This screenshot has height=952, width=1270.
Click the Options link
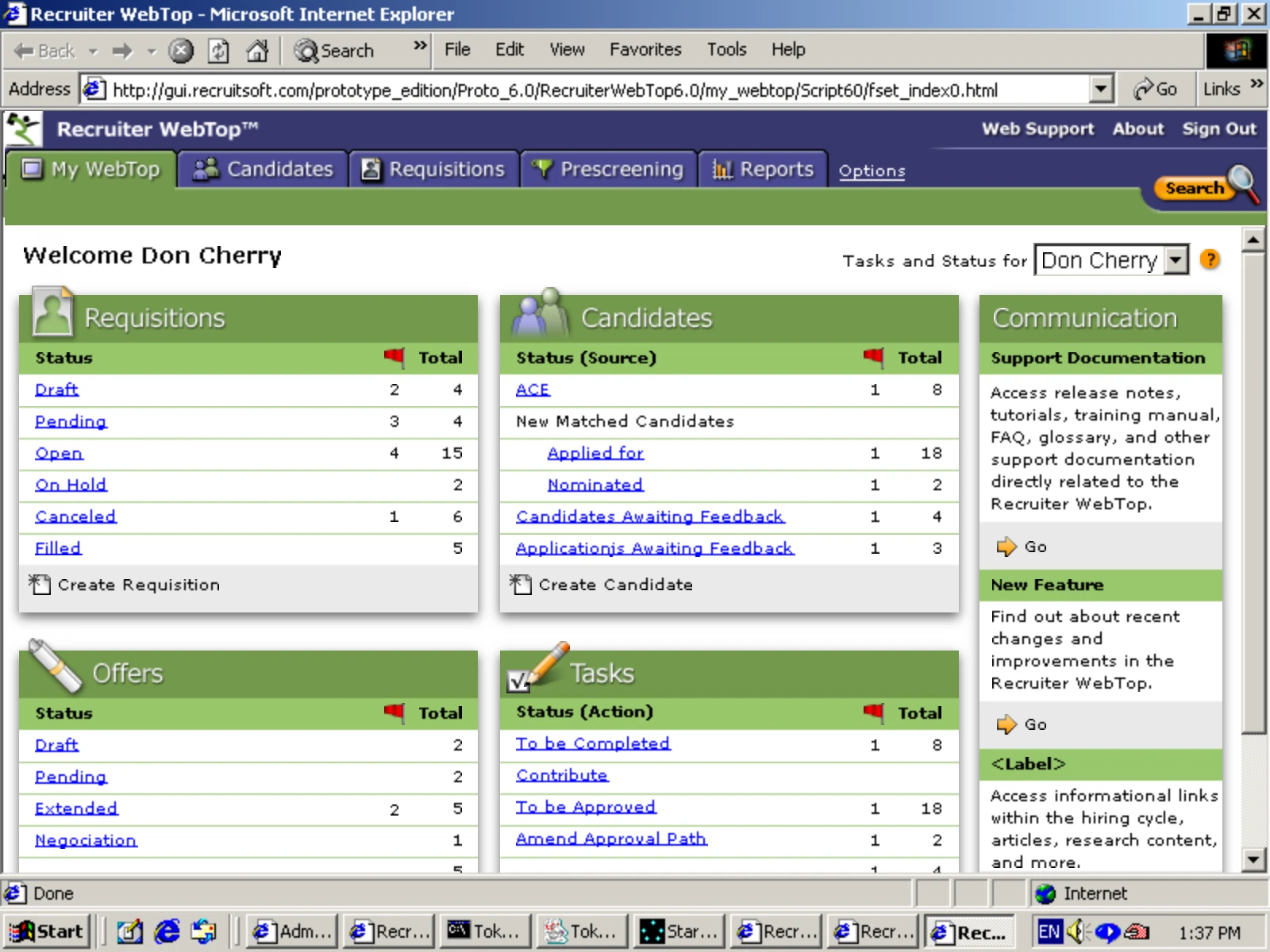coord(872,171)
